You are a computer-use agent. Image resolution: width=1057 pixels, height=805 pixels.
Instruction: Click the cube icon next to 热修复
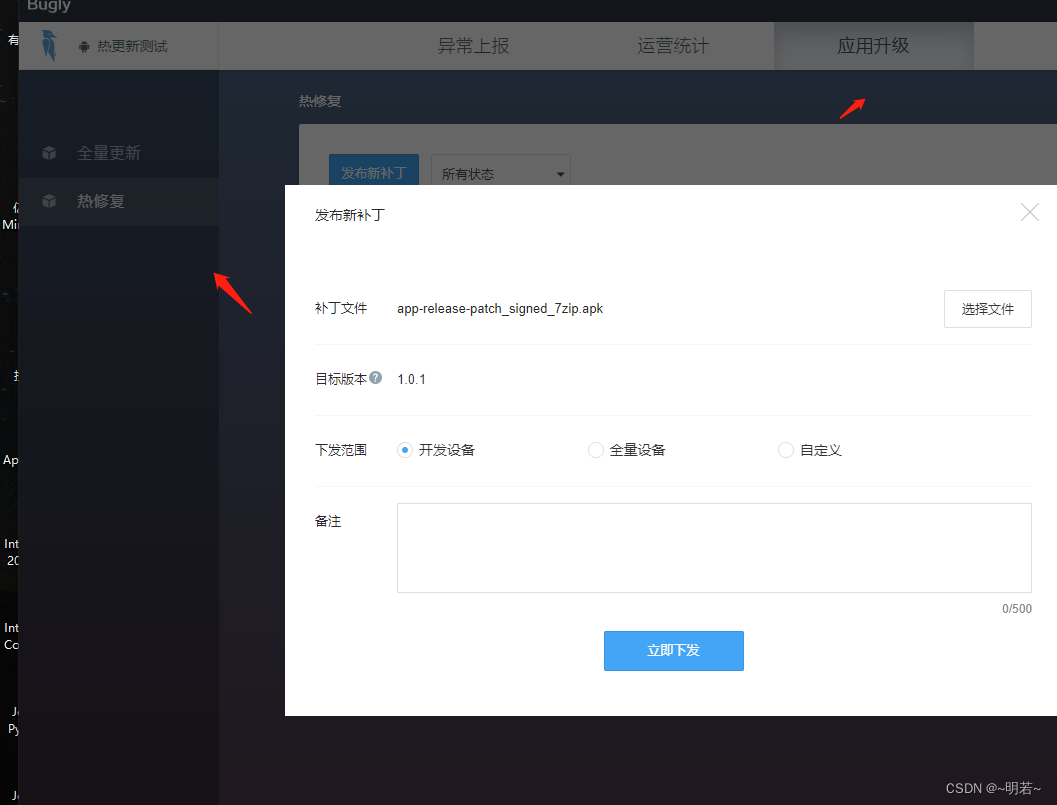pyautogui.click(x=49, y=201)
